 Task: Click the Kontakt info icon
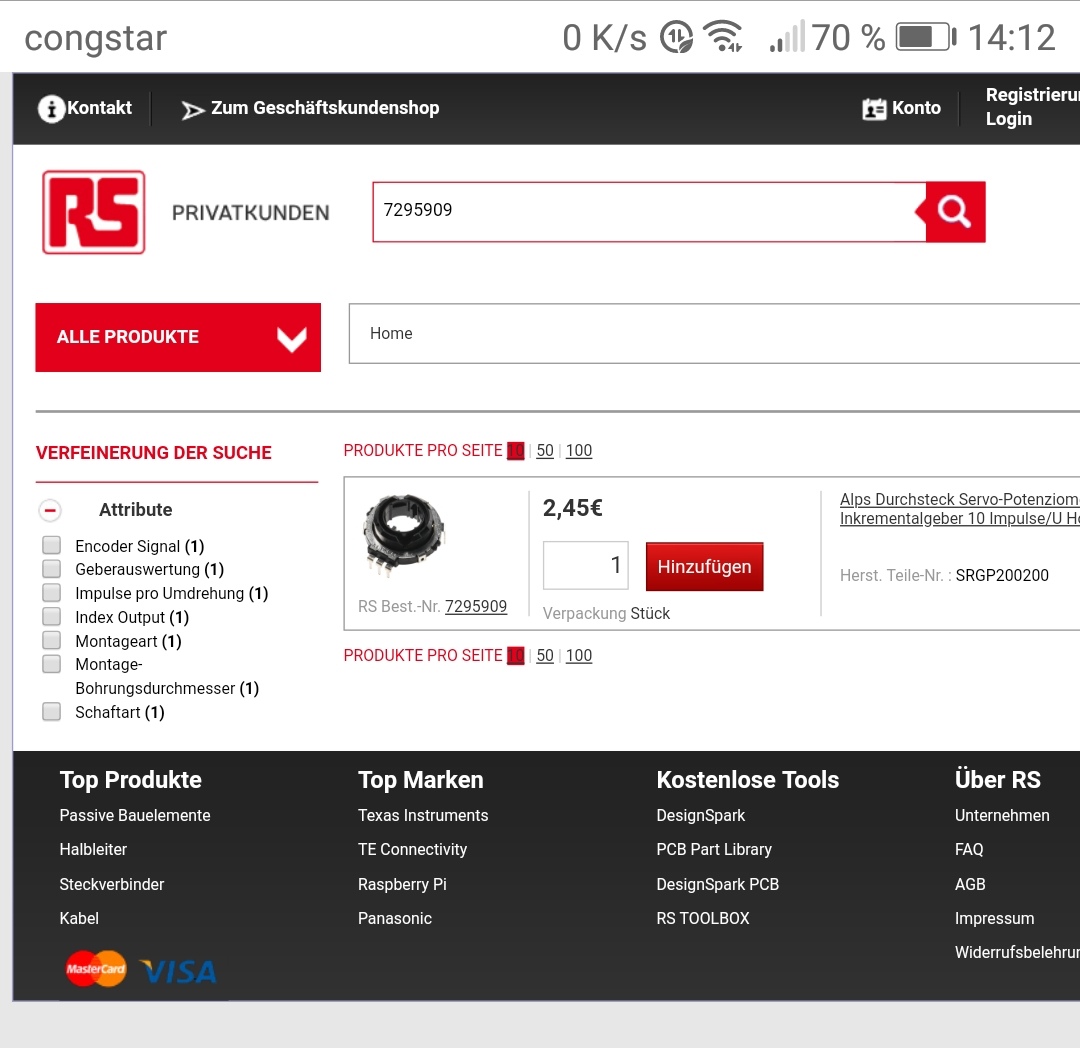pyautogui.click(x=51, y=108)
